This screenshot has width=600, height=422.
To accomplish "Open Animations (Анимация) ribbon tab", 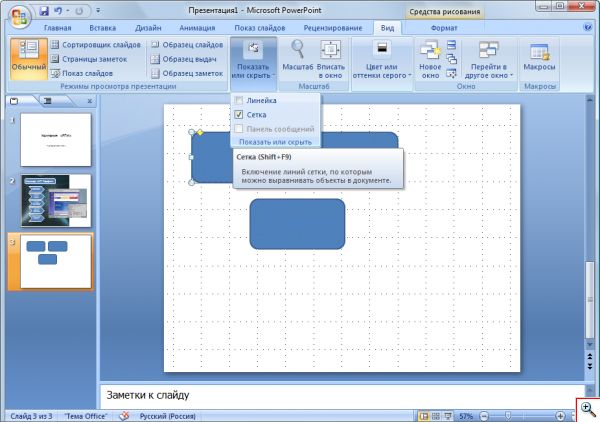I will coord(197,28).
